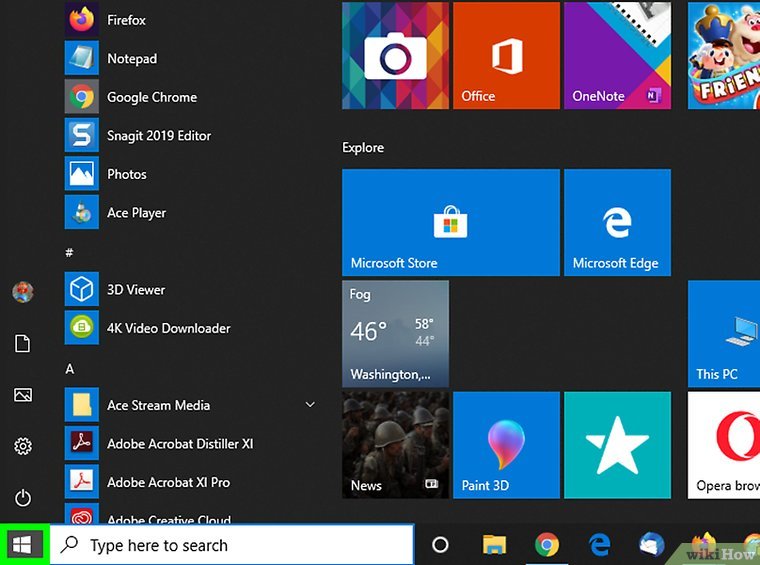
Task: Open the # section header index
Action: click(x=70, y=252)
